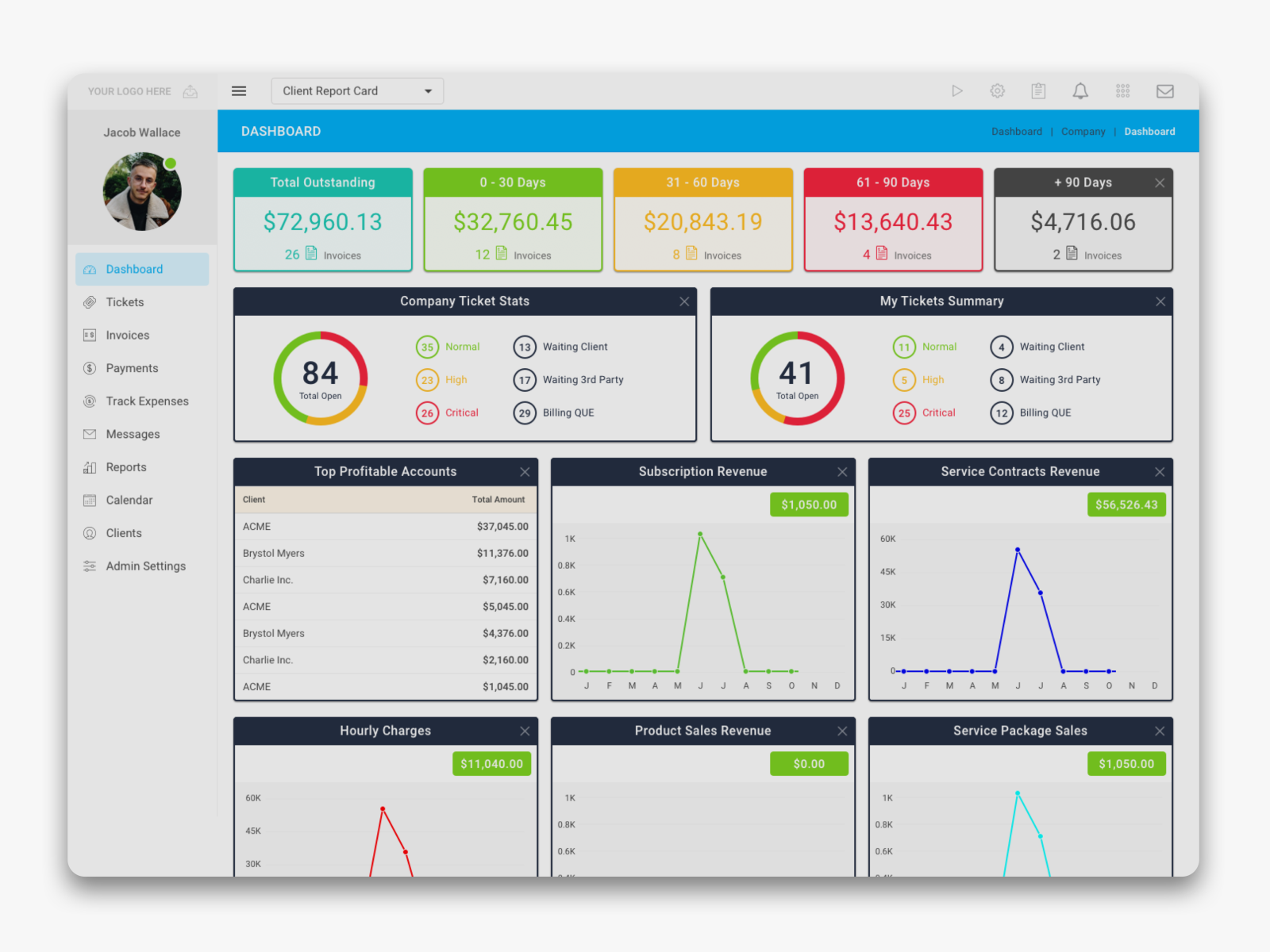The width and height of the screenshot is (1270, 952).
Task: Close the + 90 Days card
Action: click(x=1160, y=182)
